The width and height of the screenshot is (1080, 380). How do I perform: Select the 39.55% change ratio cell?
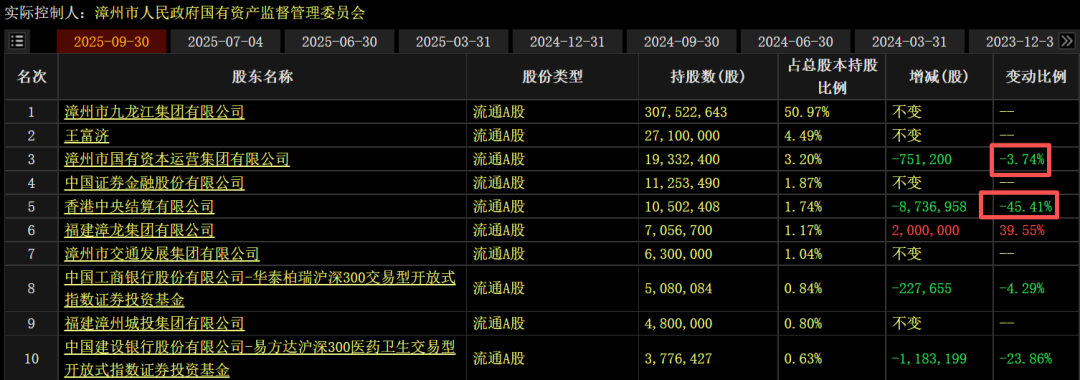pos(1021,230)
